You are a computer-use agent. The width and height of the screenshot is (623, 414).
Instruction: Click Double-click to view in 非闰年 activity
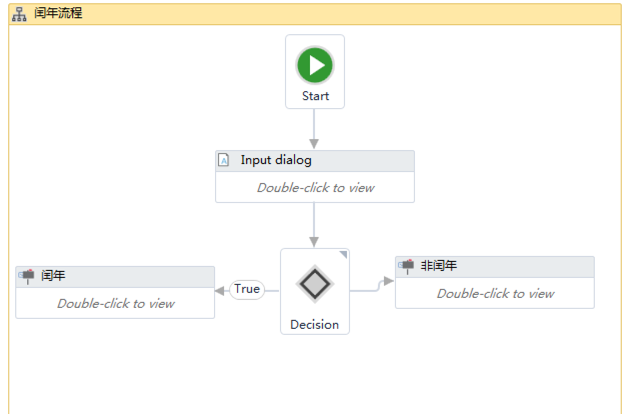click(495, 293)
